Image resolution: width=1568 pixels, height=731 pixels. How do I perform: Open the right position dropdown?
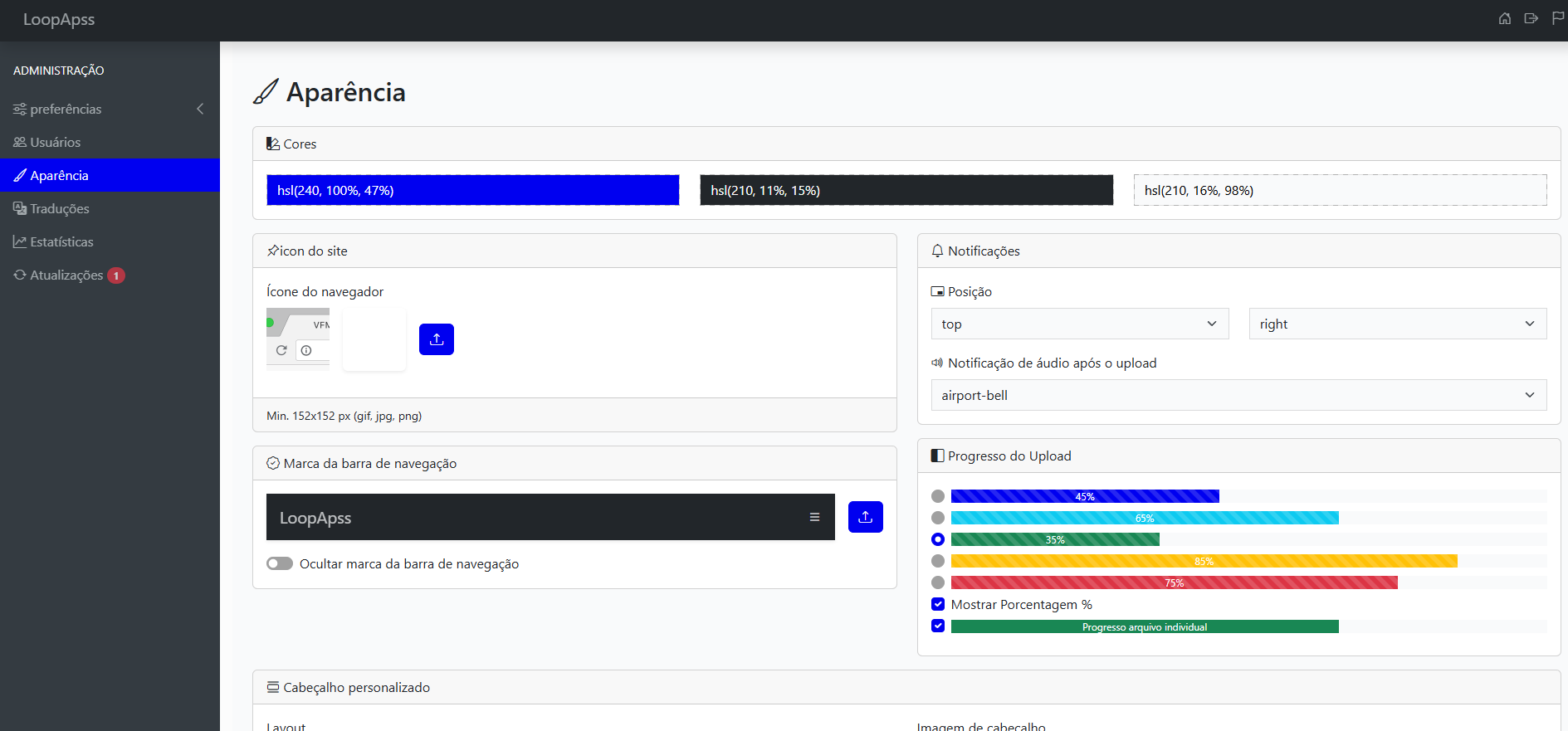pyautogui.click(x=1398, y=324)
